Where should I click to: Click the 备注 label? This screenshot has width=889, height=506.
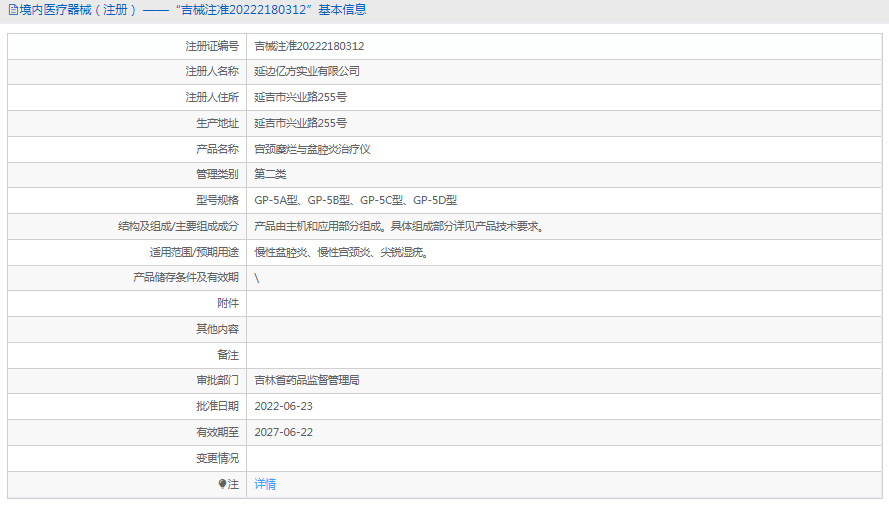[228, 355]
